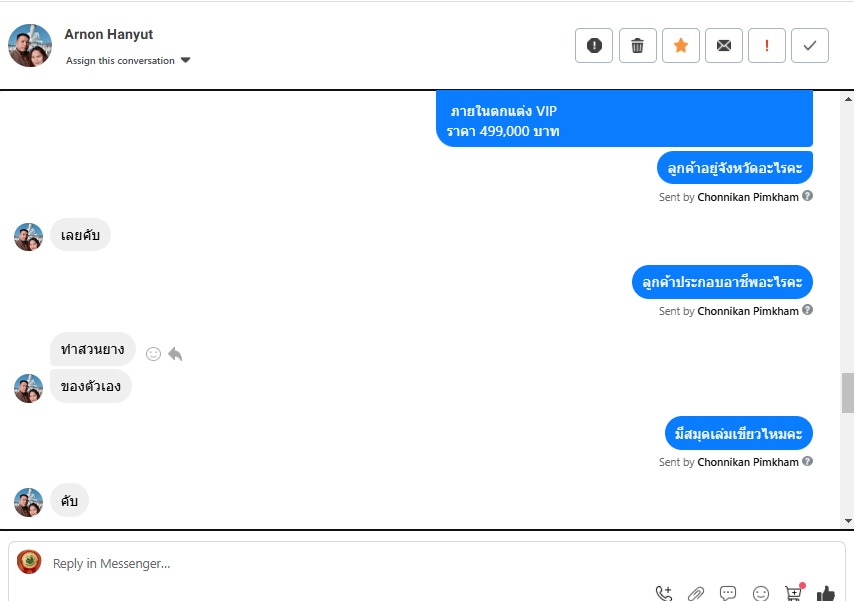Select the 'ราคา 499,000 บาท' VIP message
Screen dimensions: 854x601
(x=624, y=119)
